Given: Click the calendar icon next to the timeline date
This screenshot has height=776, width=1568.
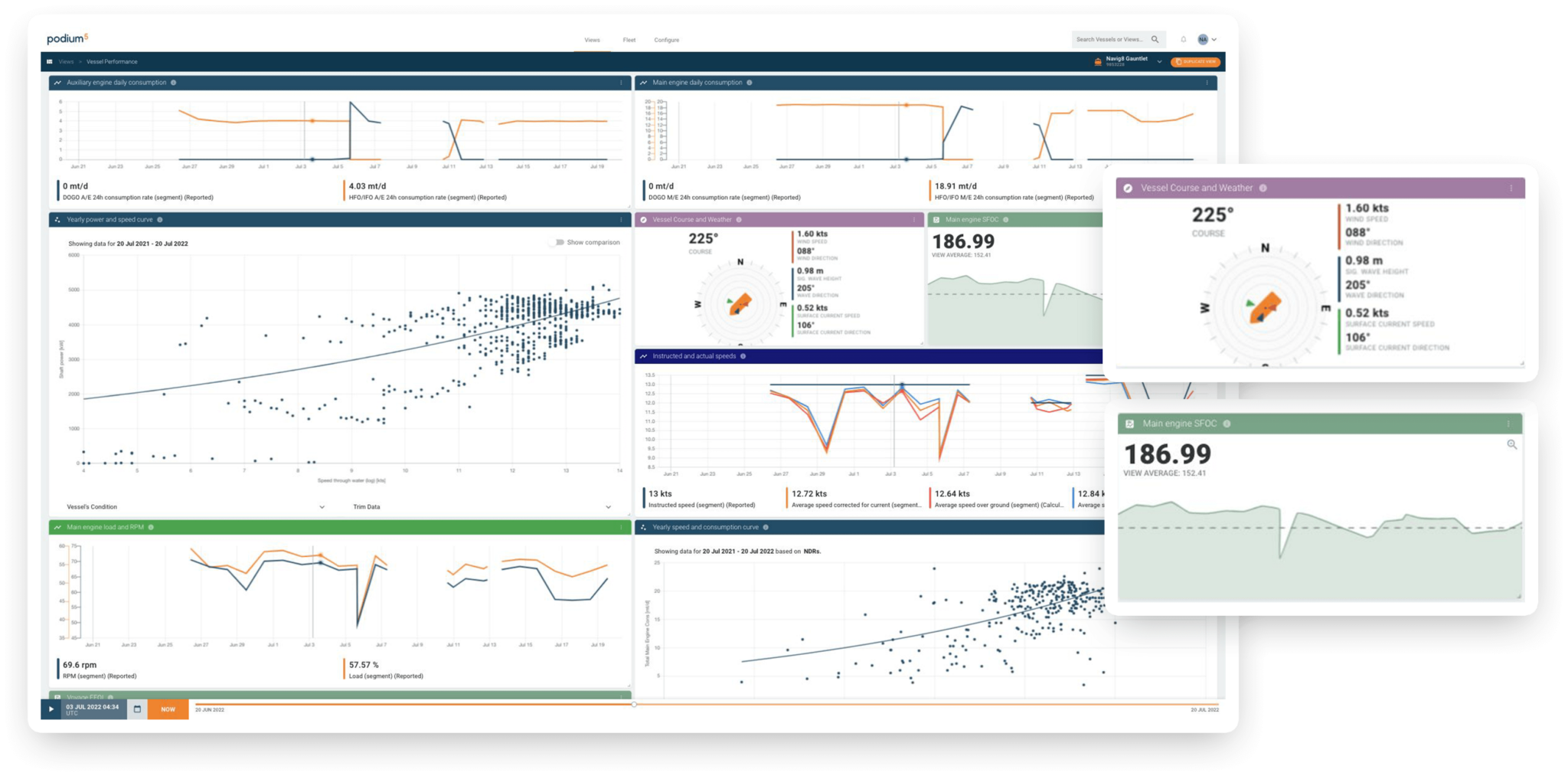Looking at the screenshot, I should tap(137, 709).
